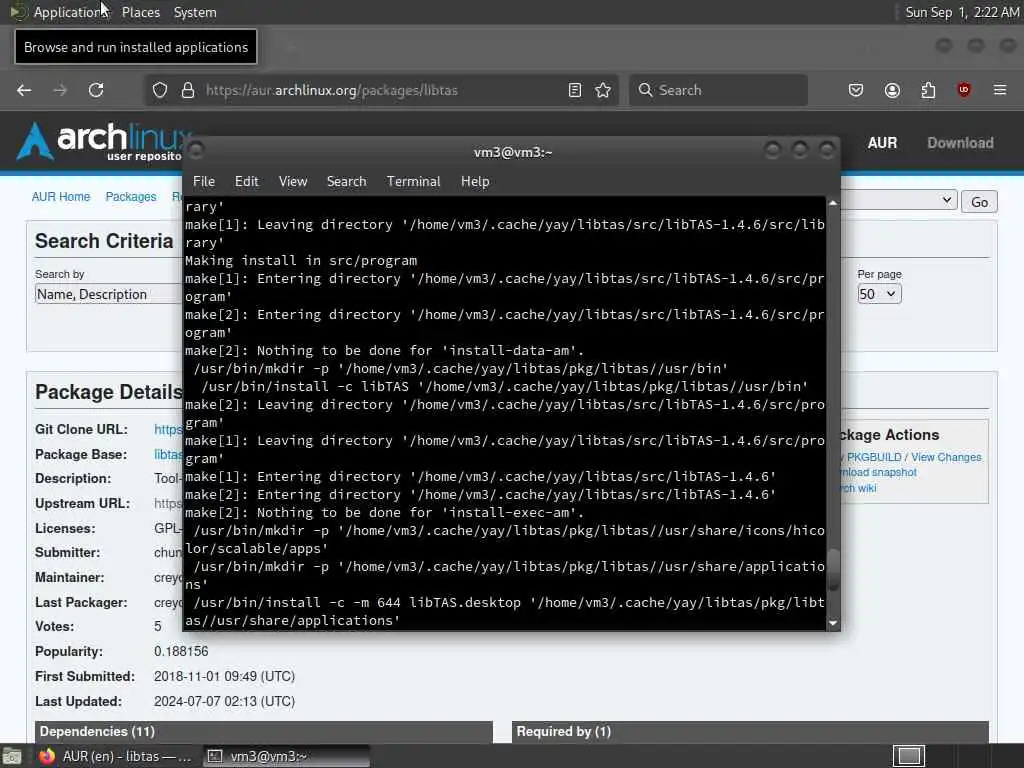Click the Firefox address bar URL
This screenshot has width=1024, height=768.
(x=332, y=90)
